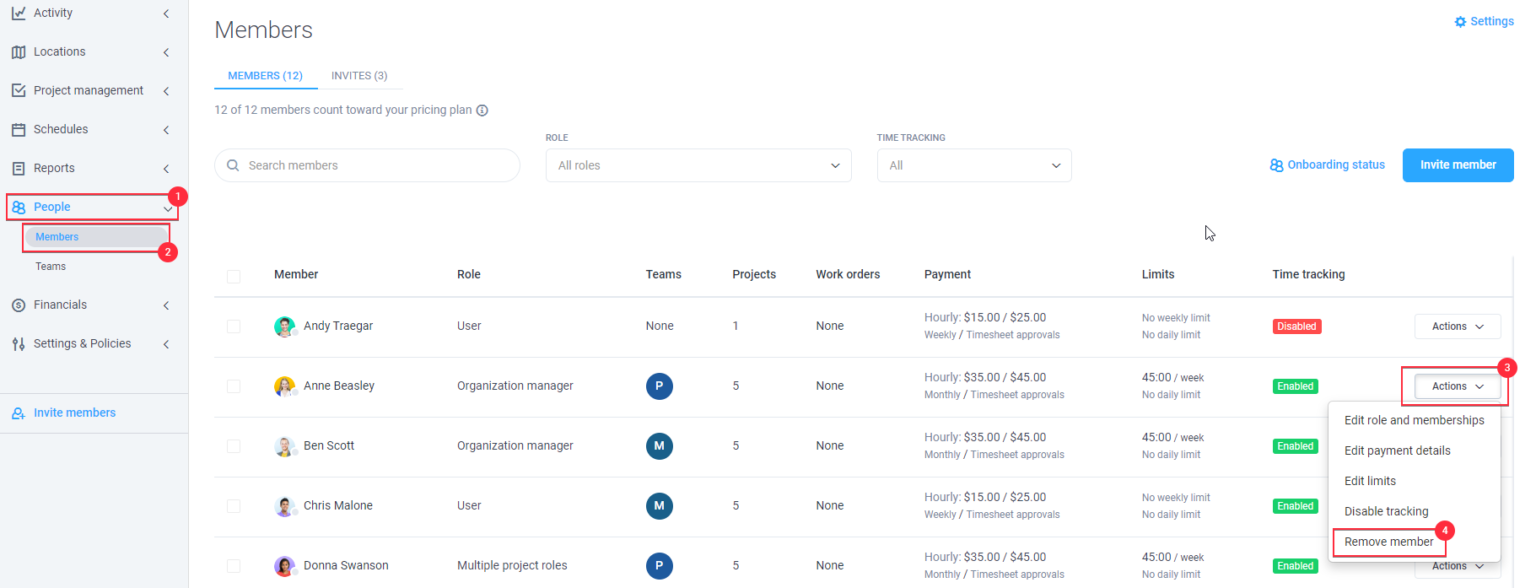Expand the Time tracking filter dropdown
The width and height of the screenshot is (1536, 588).
(973, 164)
